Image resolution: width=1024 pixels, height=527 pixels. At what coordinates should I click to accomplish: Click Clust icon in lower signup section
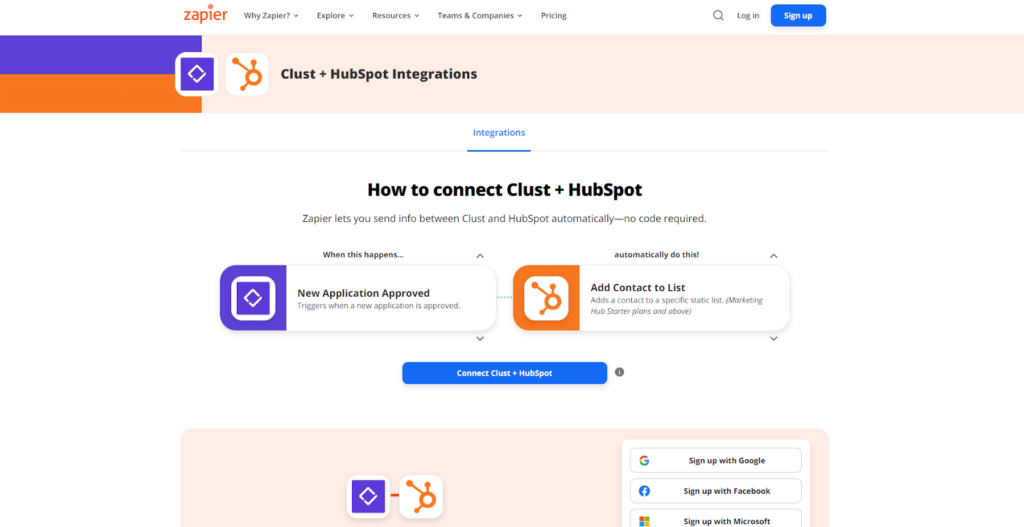tap(368, 496)
